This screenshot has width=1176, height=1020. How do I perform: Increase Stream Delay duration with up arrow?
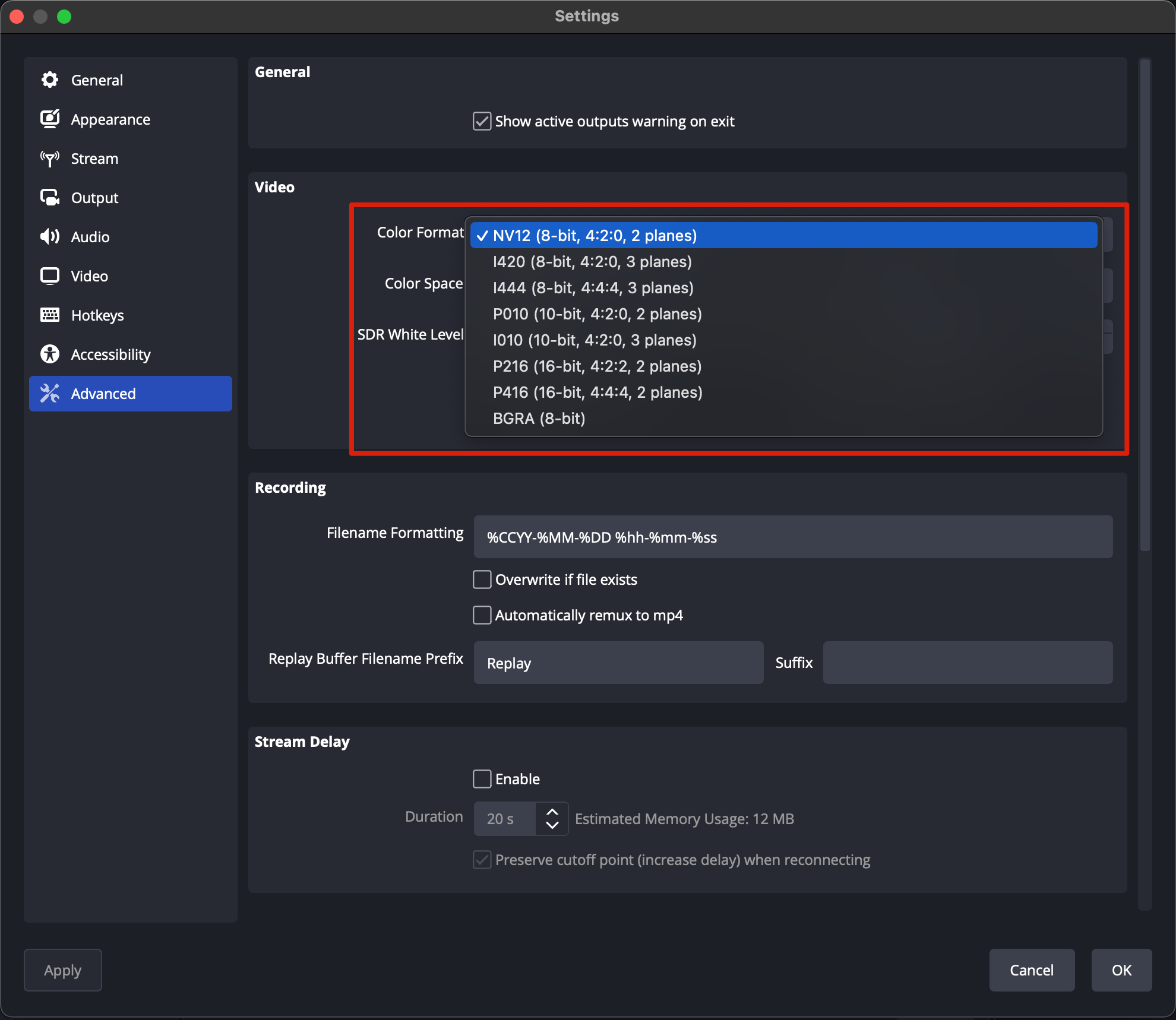pos(552,812)
